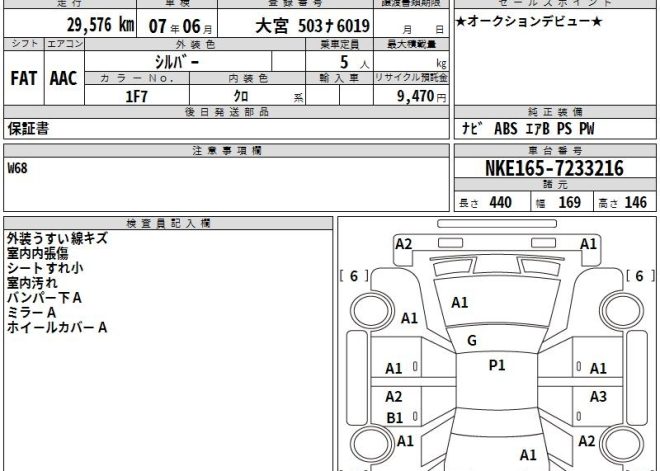Click the A2 mark beside the front bumper

click(x=403, y=243)
